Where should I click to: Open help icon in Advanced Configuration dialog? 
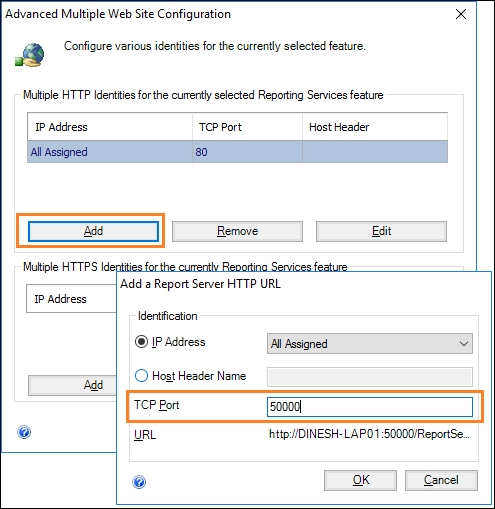pos(24,432)
